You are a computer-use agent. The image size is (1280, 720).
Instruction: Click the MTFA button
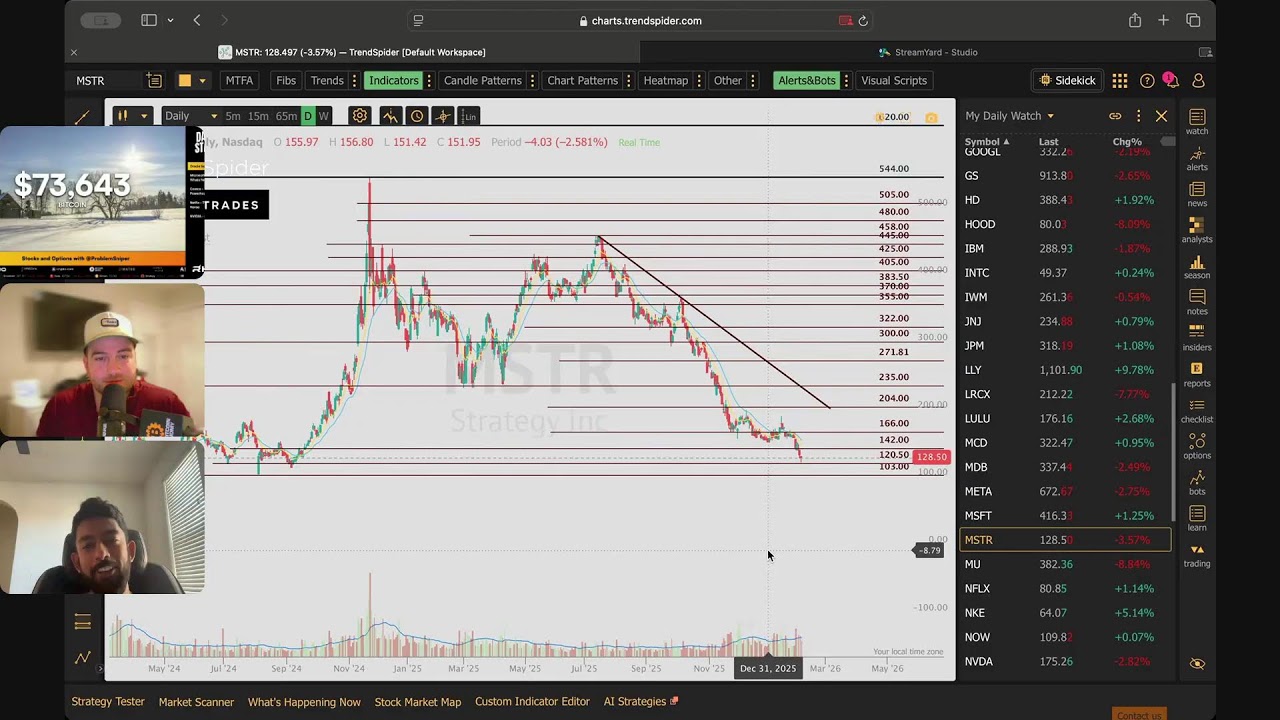[x=239, y=81]
